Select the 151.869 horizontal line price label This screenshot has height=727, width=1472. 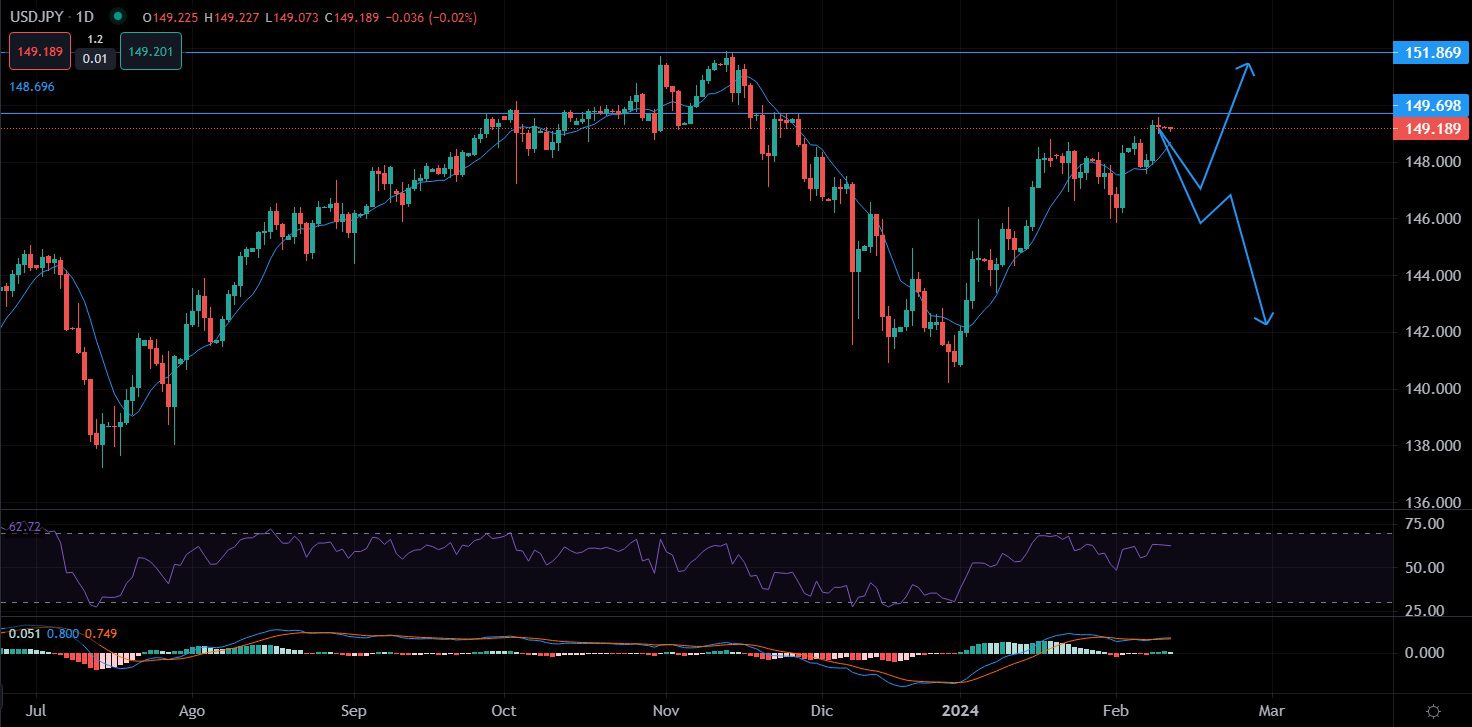pyautogui.click(x=1426, y=53)
